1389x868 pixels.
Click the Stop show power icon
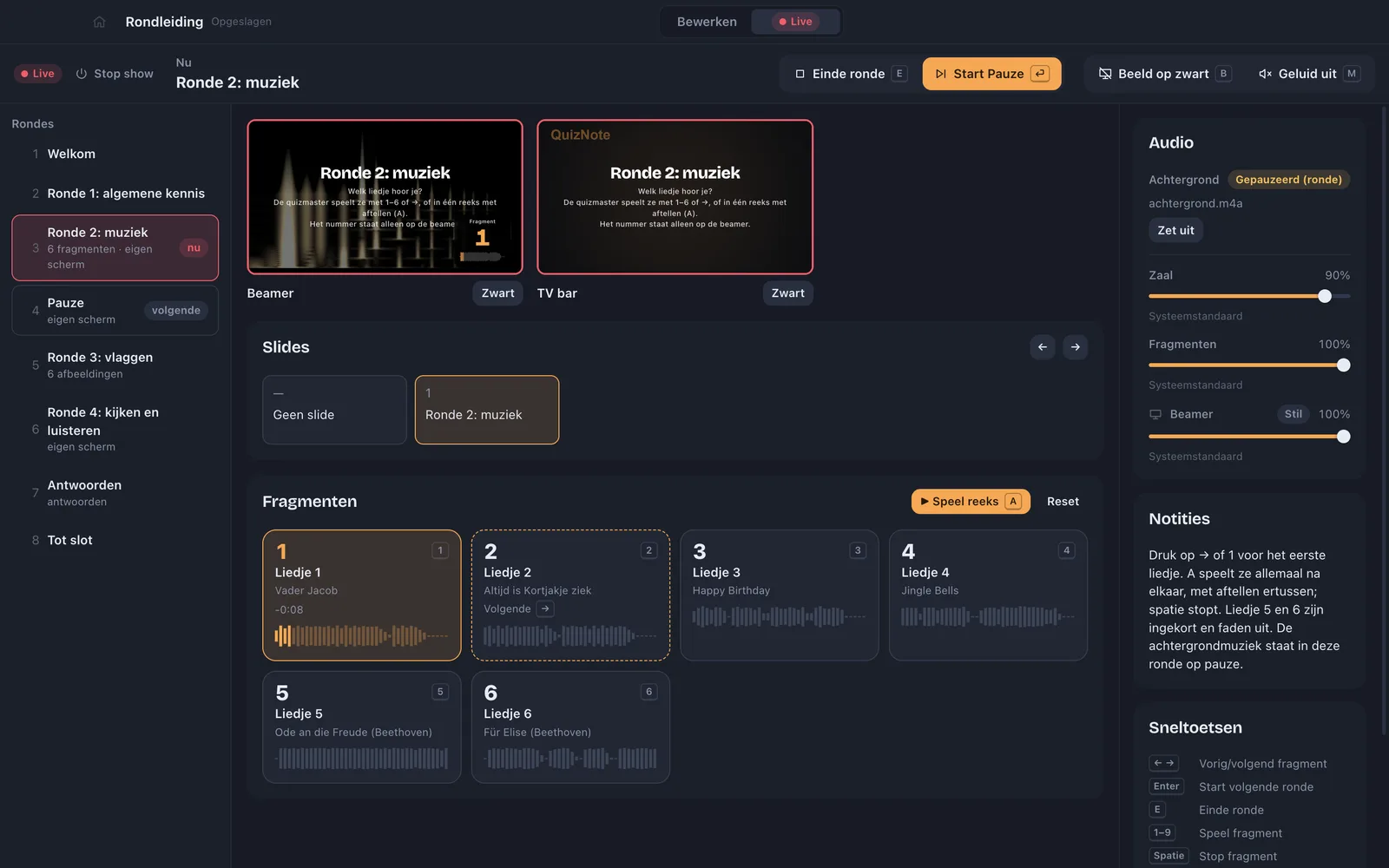coord(82,74)
